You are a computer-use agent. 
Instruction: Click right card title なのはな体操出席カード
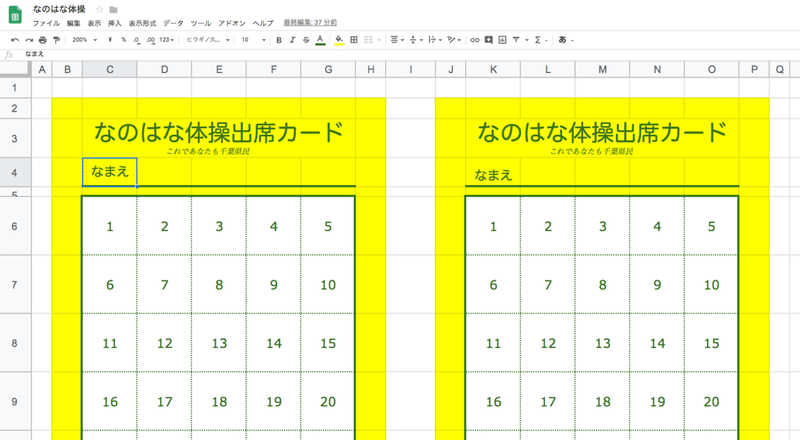(603, 132)
